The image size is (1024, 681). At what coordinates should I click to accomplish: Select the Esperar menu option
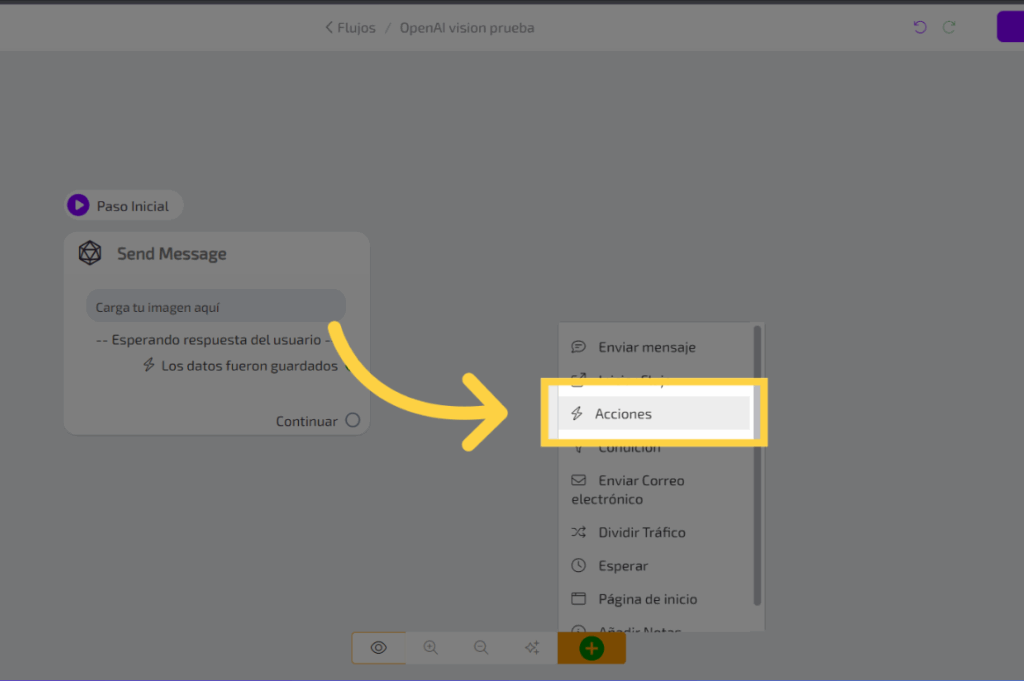(623, 566)
